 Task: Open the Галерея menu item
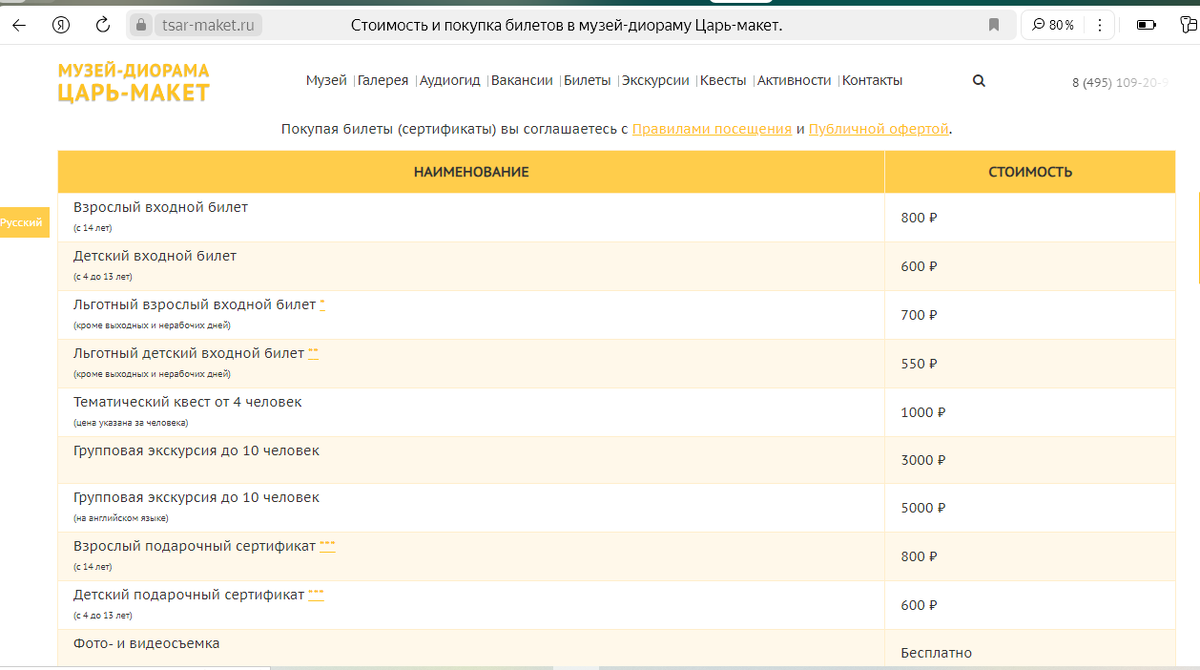coord(383,81)
